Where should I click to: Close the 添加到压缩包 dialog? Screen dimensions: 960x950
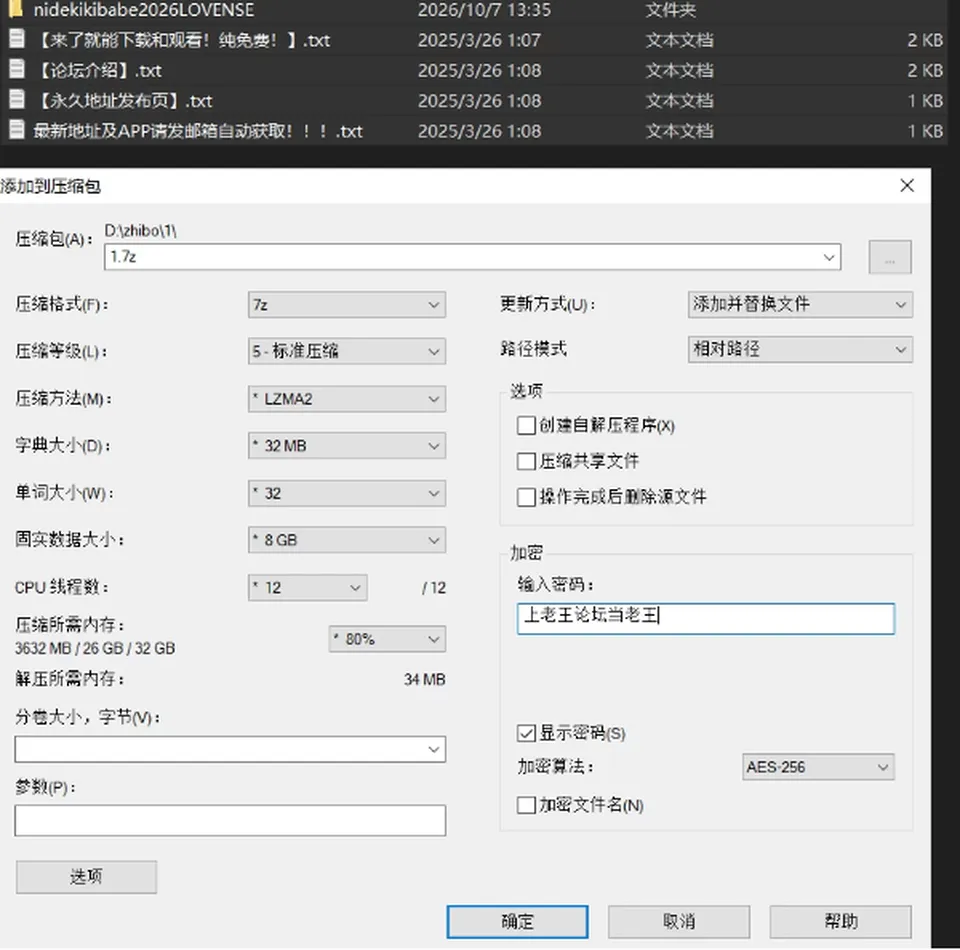pos(907,185)
